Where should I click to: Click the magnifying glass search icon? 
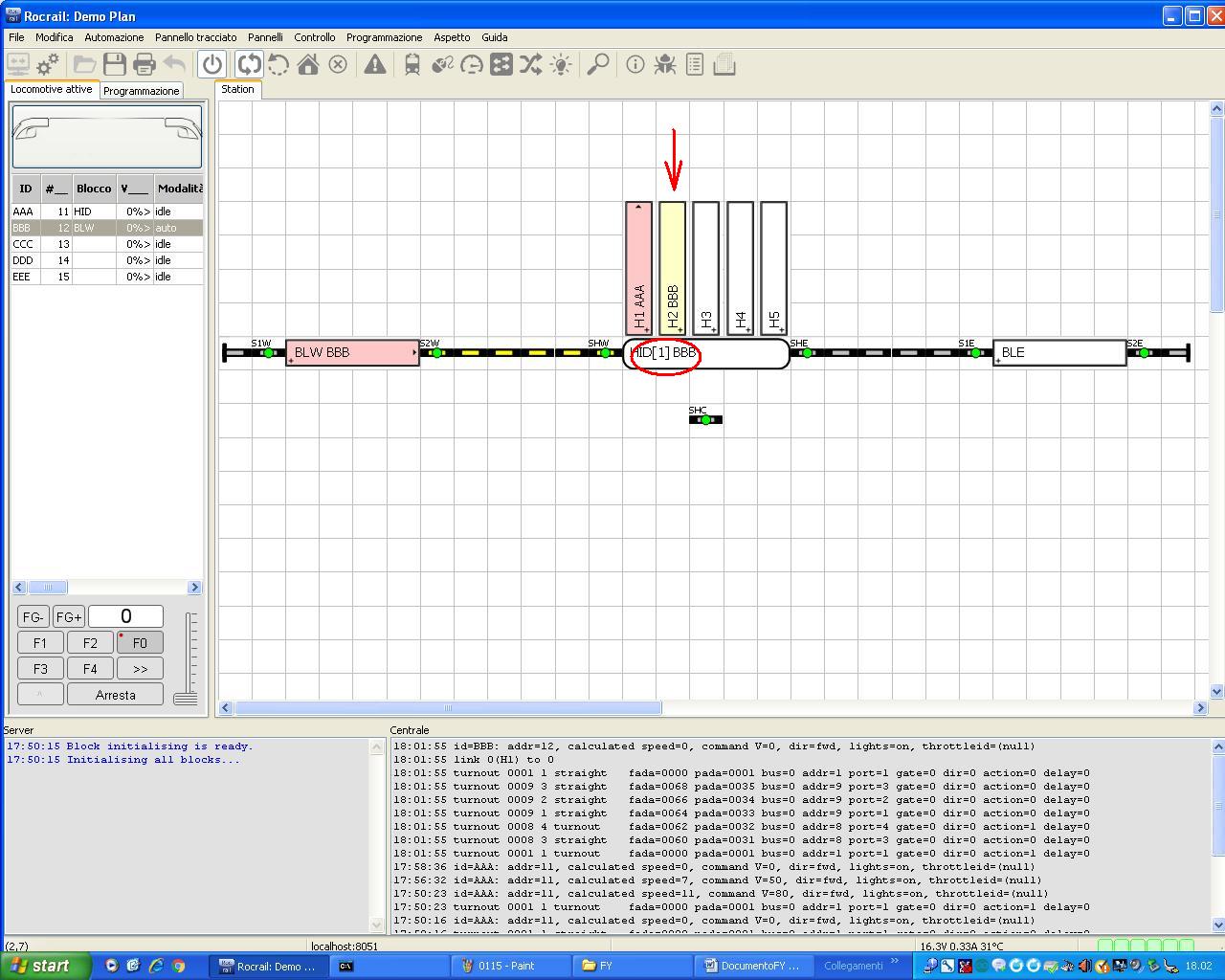coord(598,65)
